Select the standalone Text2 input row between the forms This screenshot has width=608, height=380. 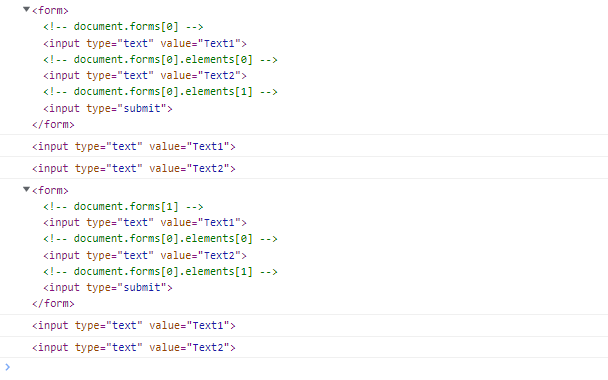pyautogui.click(x=134, y=169)
